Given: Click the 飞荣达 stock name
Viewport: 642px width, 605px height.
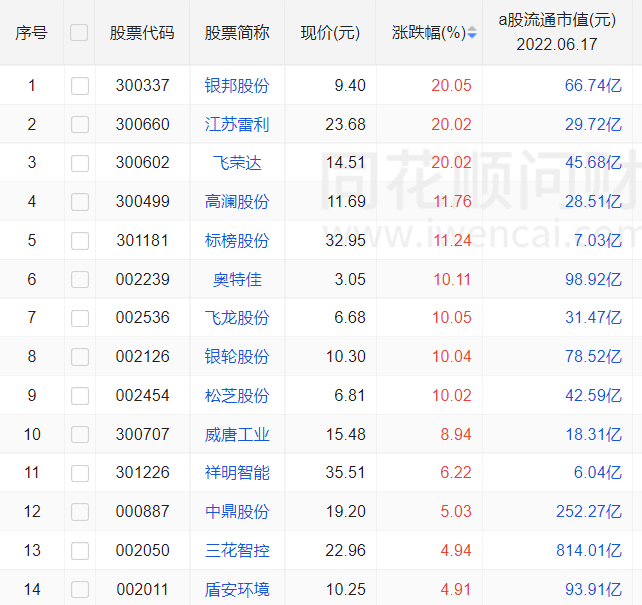Looking at the screenshot, I should 237,163.
